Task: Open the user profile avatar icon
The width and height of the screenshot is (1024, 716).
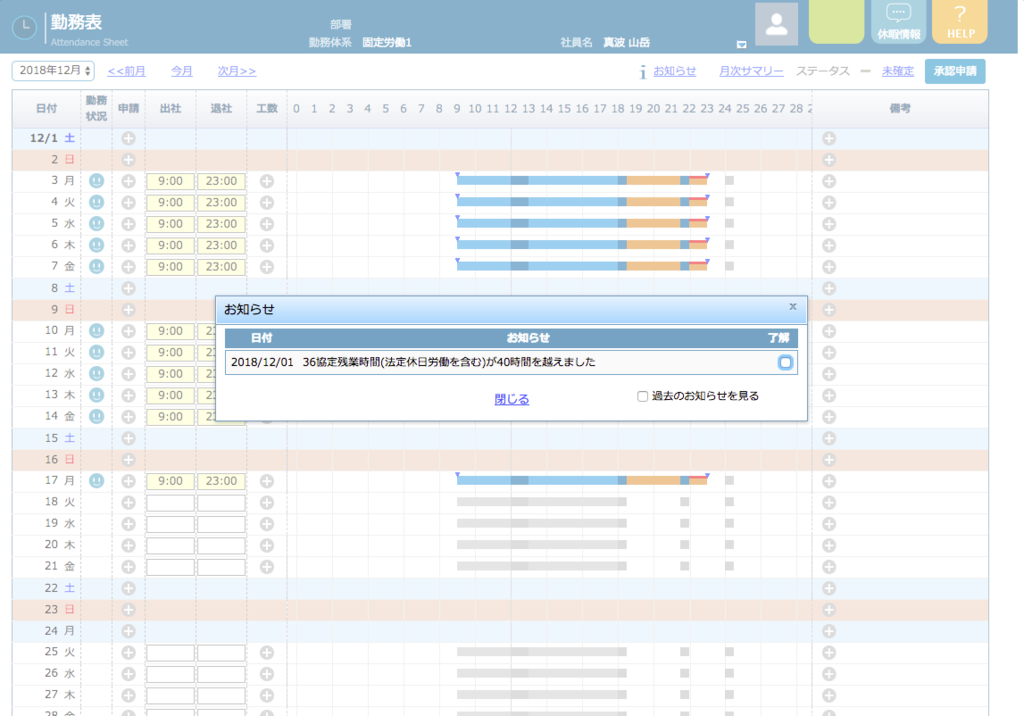Action: click(776, 24)
